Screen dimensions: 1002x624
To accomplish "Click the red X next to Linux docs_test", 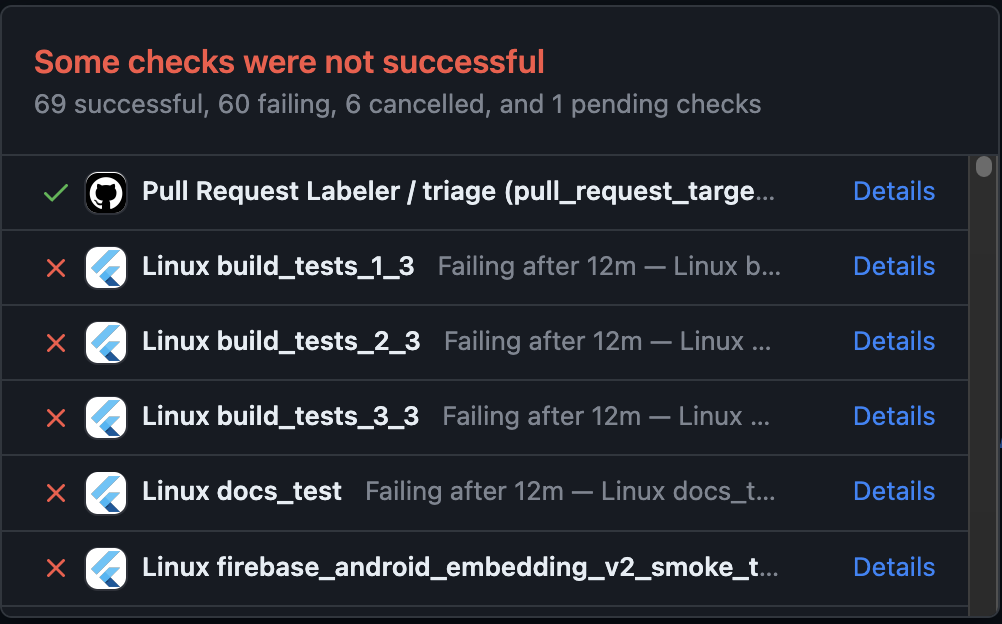I will [x=55, y=492].
